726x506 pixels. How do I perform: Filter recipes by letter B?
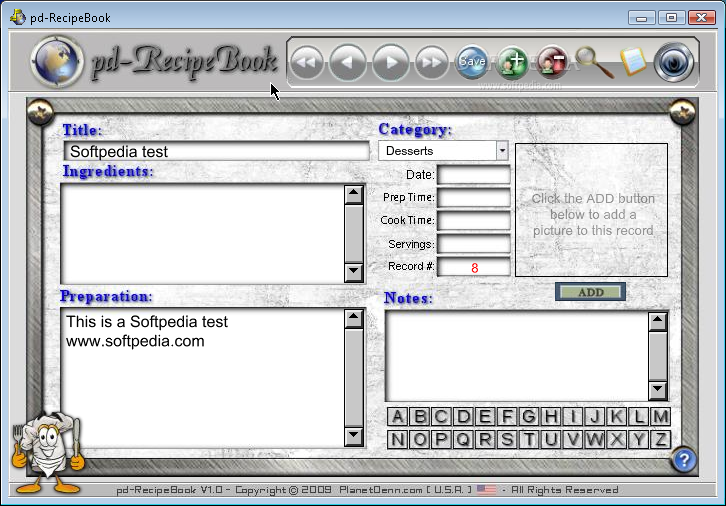pyautogui.click(x=419, y=417)
